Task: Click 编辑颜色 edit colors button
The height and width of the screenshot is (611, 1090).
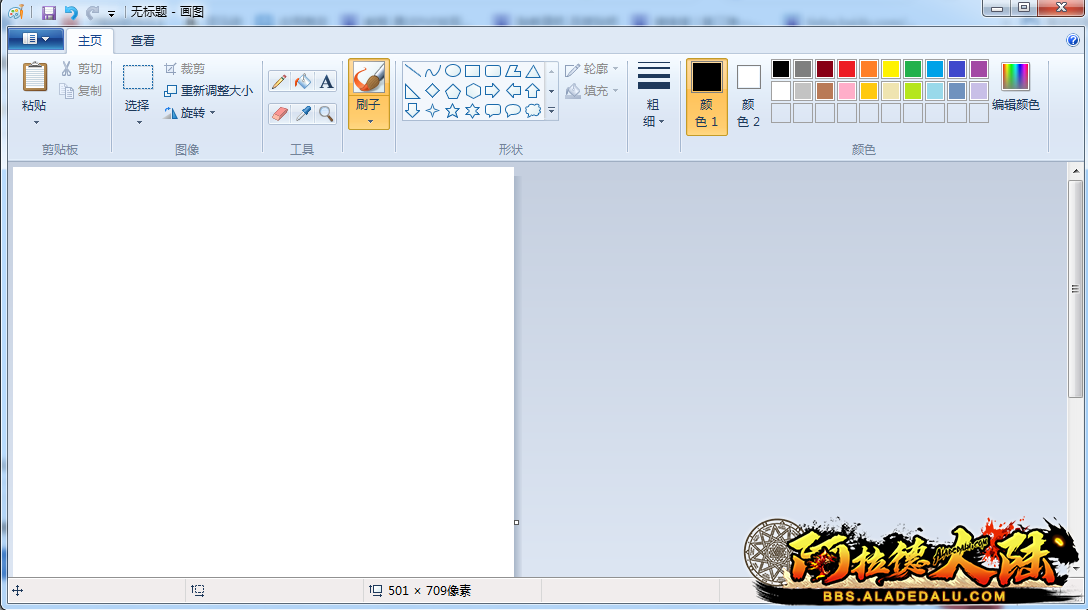Action: click(1015, 88)
